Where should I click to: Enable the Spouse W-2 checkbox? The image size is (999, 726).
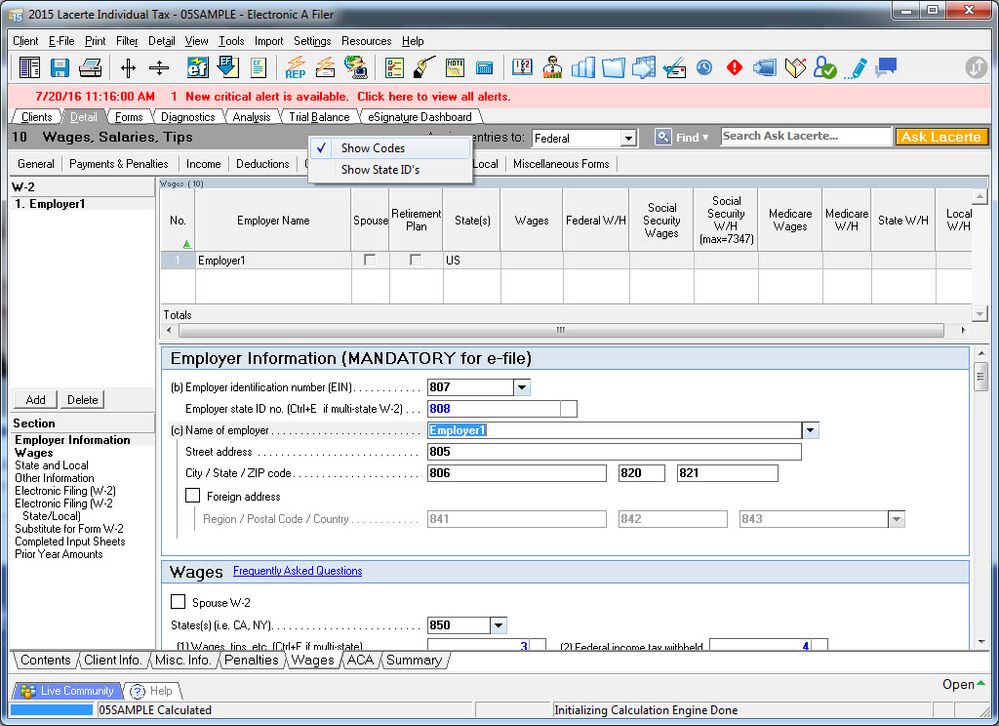coord(179,602)
